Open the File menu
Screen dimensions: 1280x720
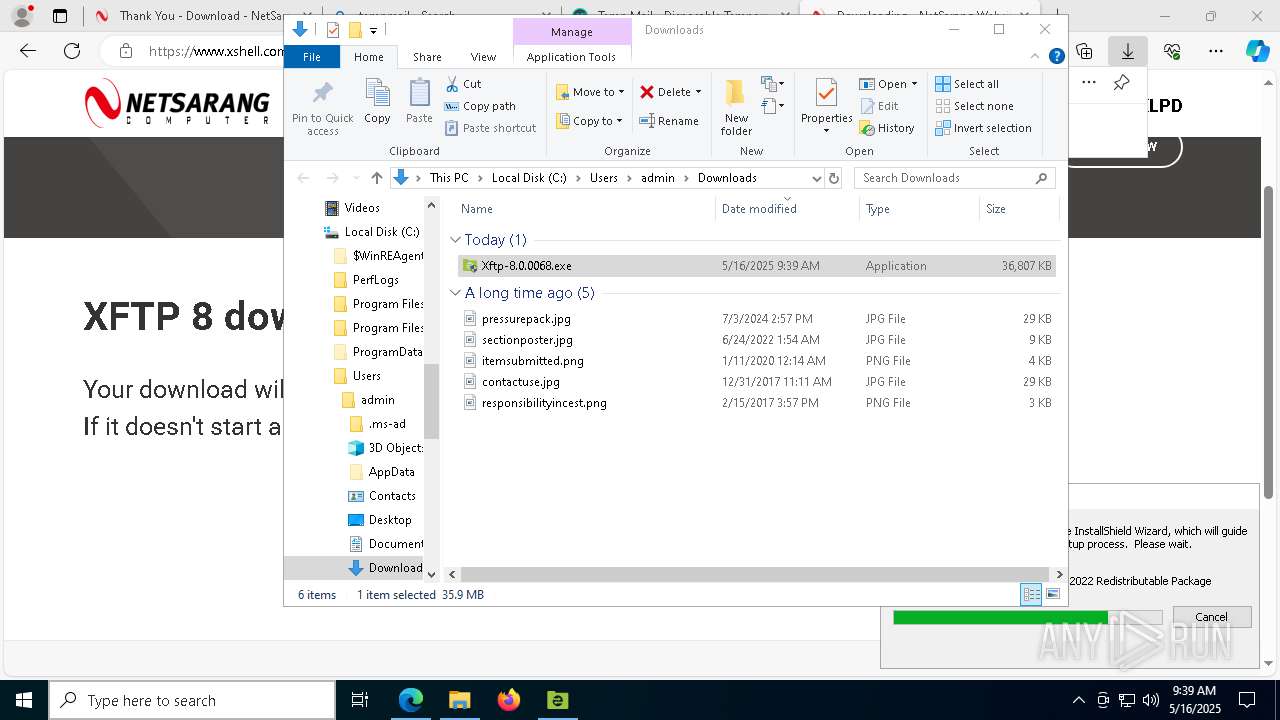(312, 57)
